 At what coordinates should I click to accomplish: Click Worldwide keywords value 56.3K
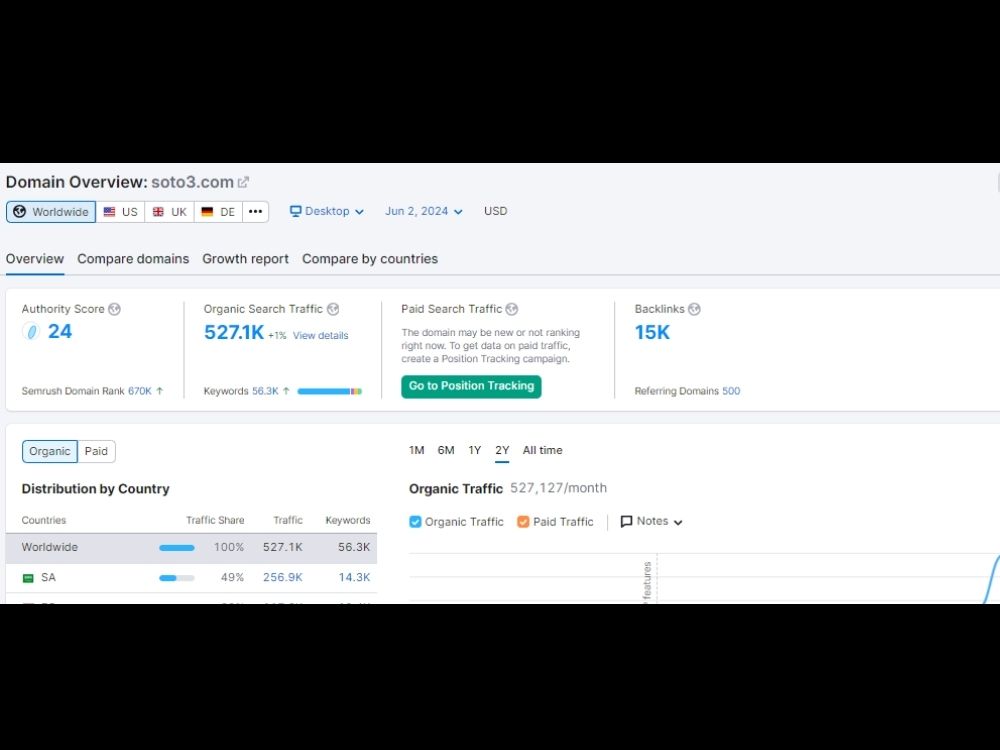point(354,547)
